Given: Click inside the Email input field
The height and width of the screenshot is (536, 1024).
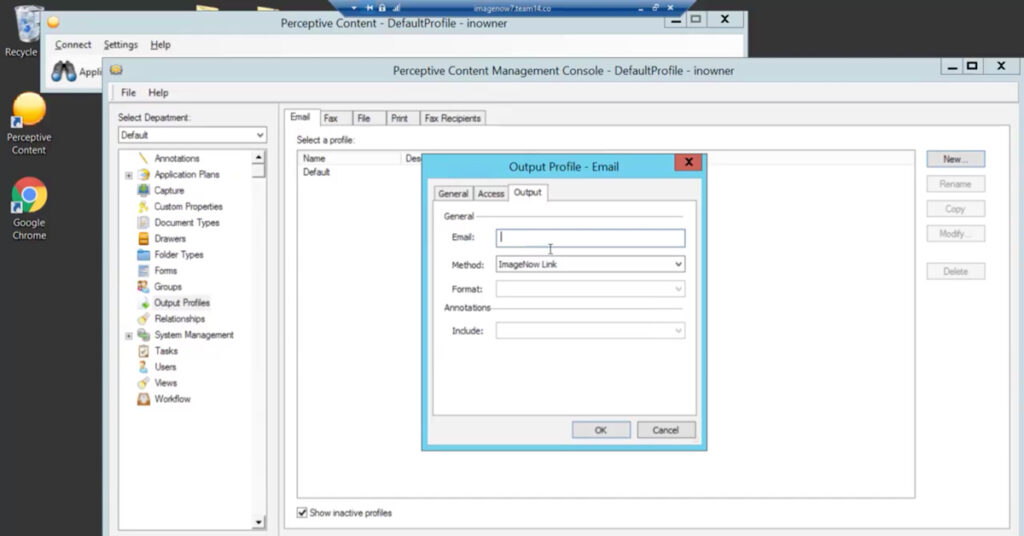Looking at the screenshot, I should click(590, 238).
